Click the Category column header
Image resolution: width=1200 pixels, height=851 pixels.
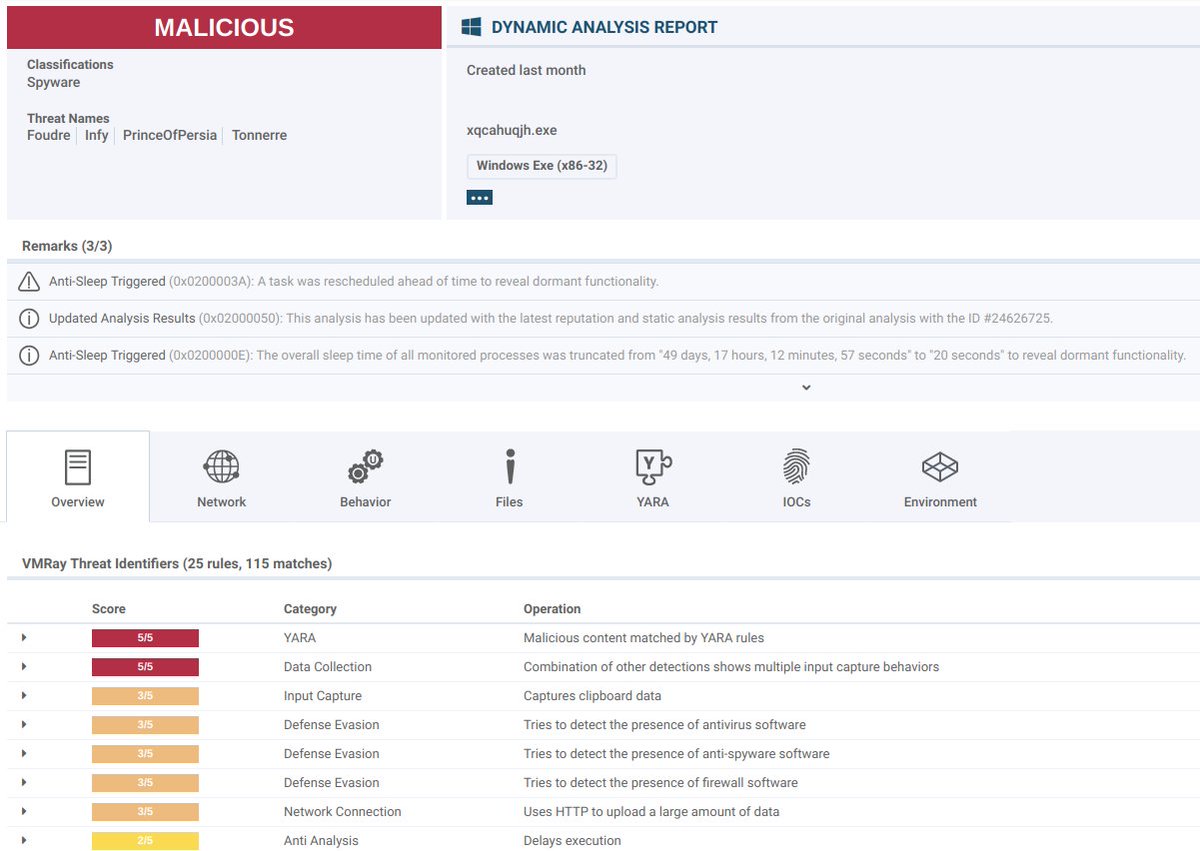[x=310, y=609]
